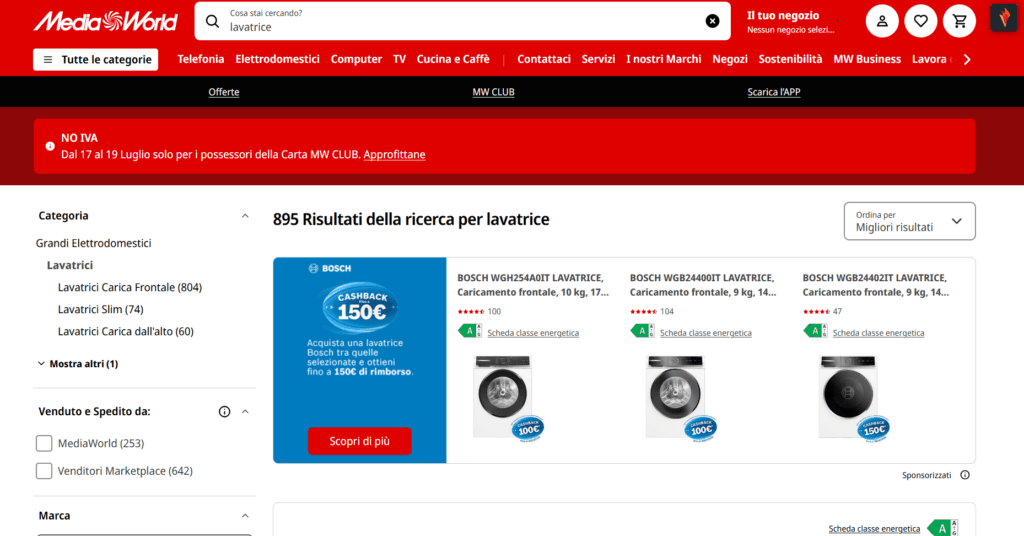Select the Grandi Elettrodomestici category

93,244
